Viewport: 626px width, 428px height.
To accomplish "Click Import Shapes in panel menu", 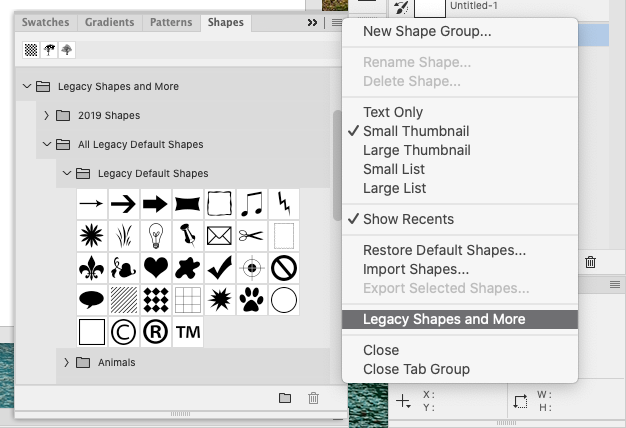I will (x=416, y=269).
